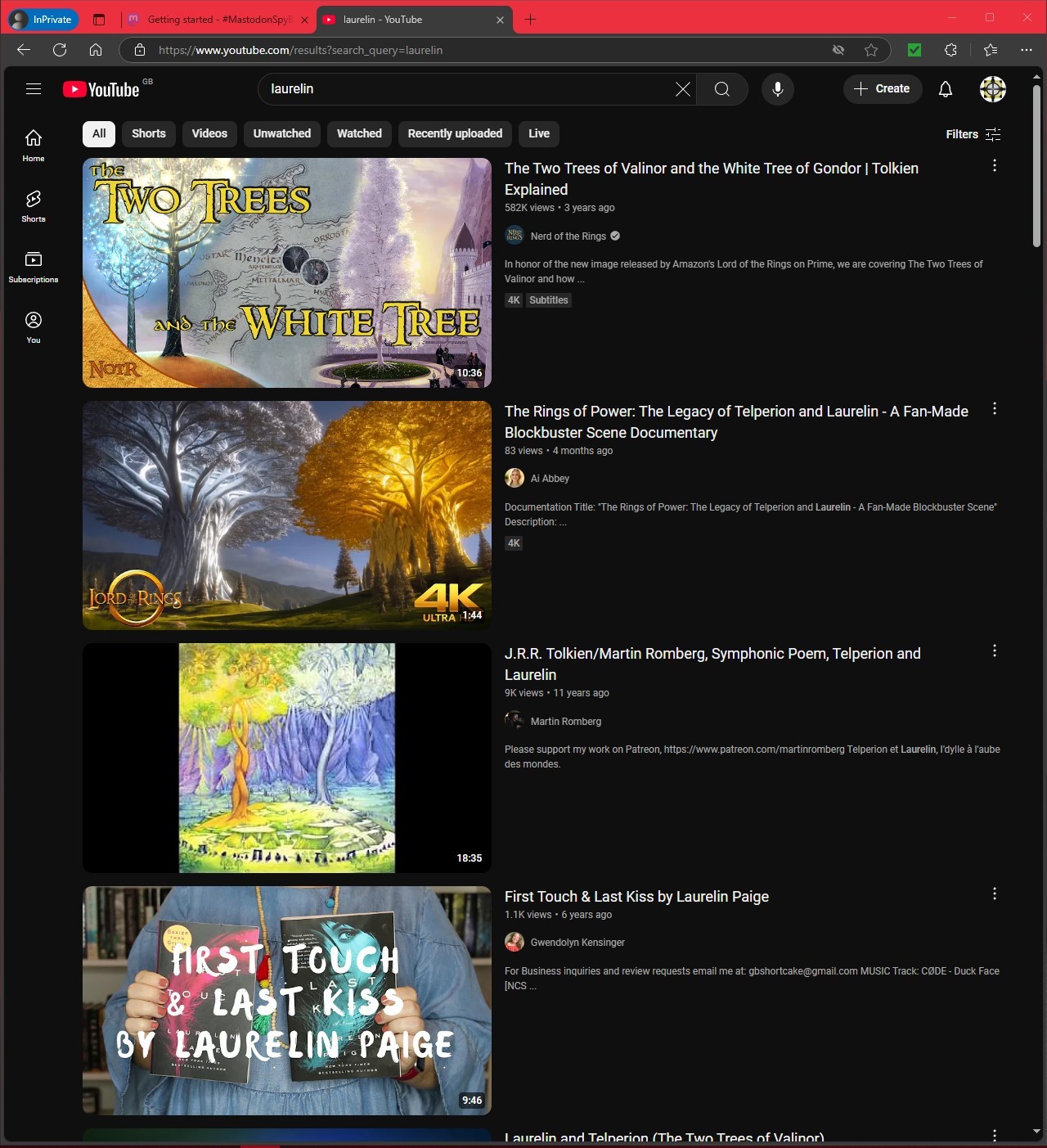Screen dimensions: 1047x1148
Task: Clear the search box with the X icon
Action: (683, 89)
